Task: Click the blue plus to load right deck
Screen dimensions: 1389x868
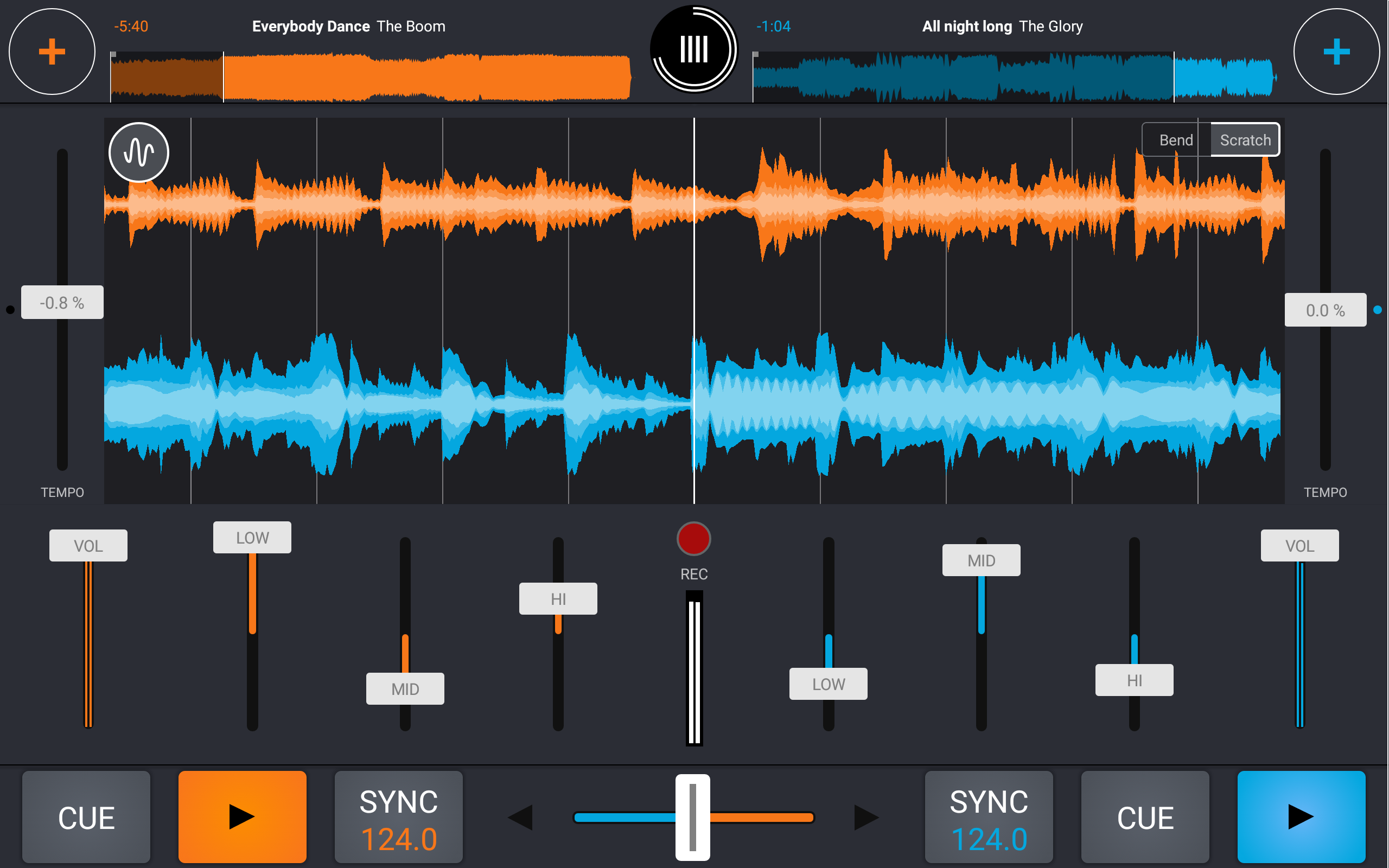Action: click(x=1336, y=52)
